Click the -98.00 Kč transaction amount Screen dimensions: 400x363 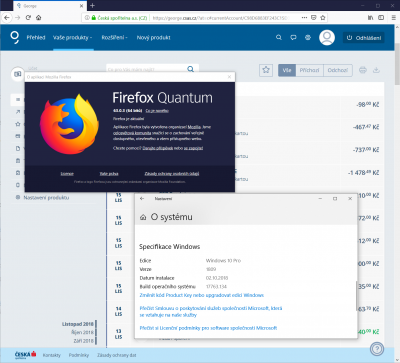[x=368, y=105]
